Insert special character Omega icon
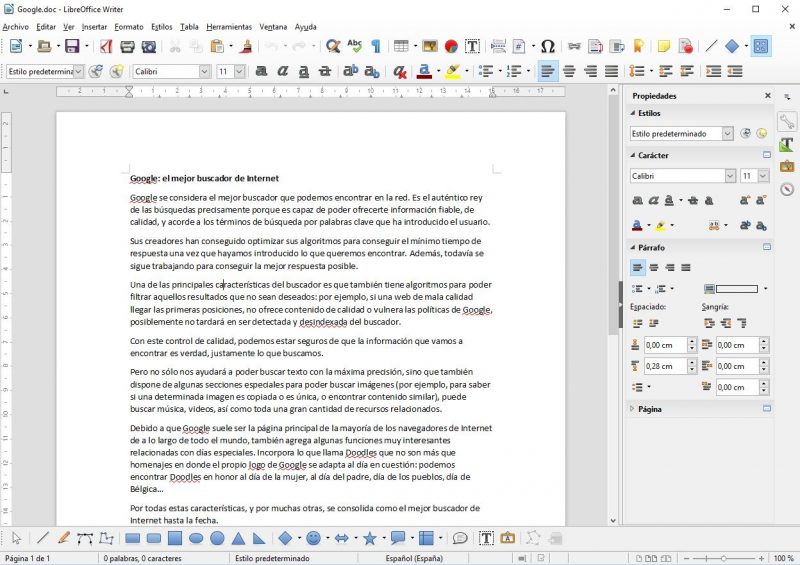The width and height of the screenshot is (800, 565). pyautogui.click(x=547, y=46)
